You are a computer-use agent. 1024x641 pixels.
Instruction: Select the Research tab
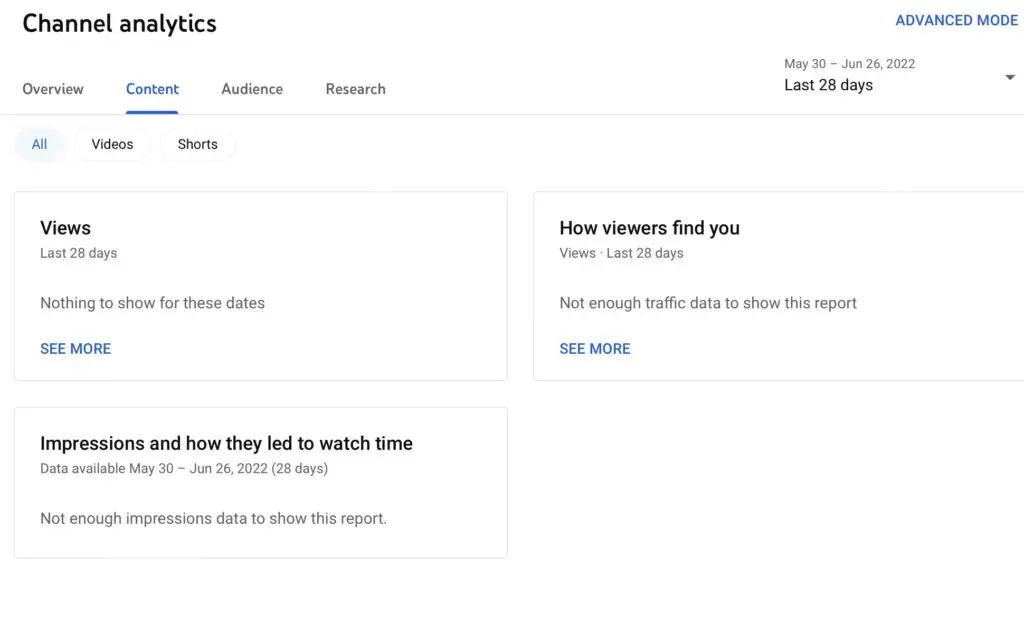click(x=355, y=89)
